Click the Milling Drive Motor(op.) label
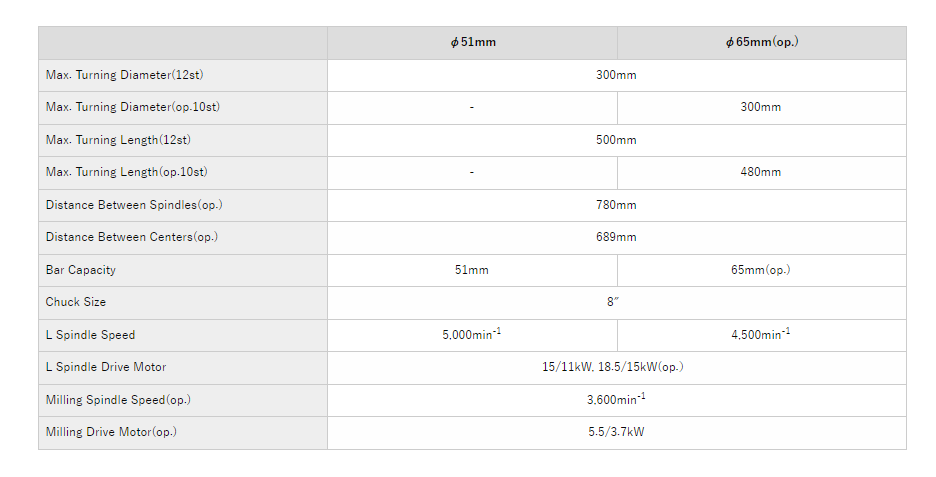 click(x=111, y=432)
